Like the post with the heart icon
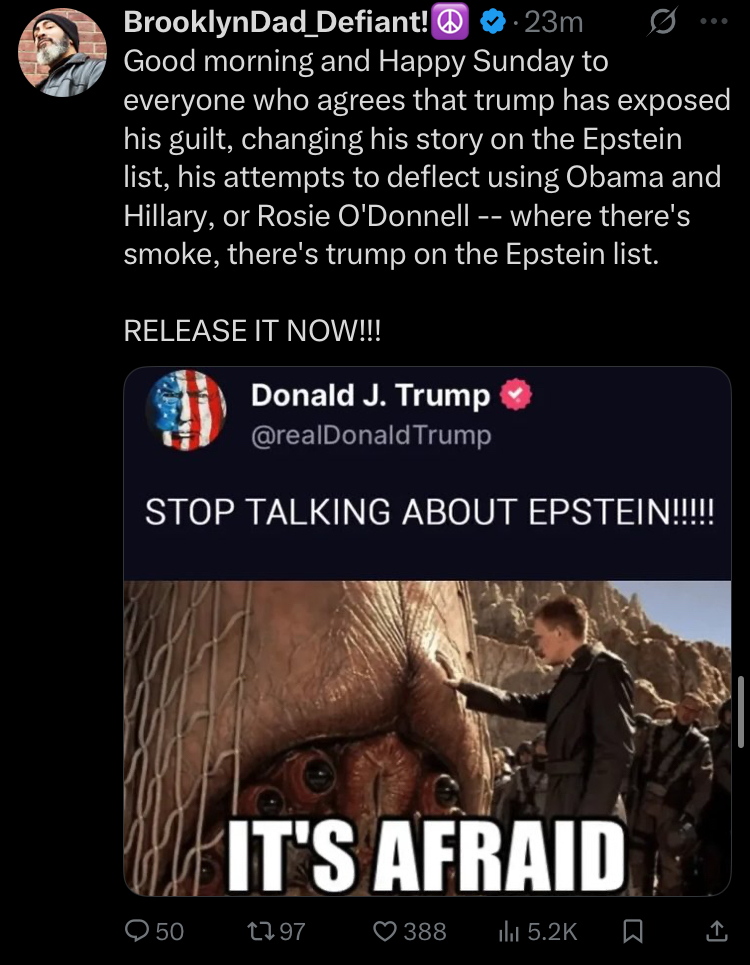 pyautogui.click(x=385, y=931)
